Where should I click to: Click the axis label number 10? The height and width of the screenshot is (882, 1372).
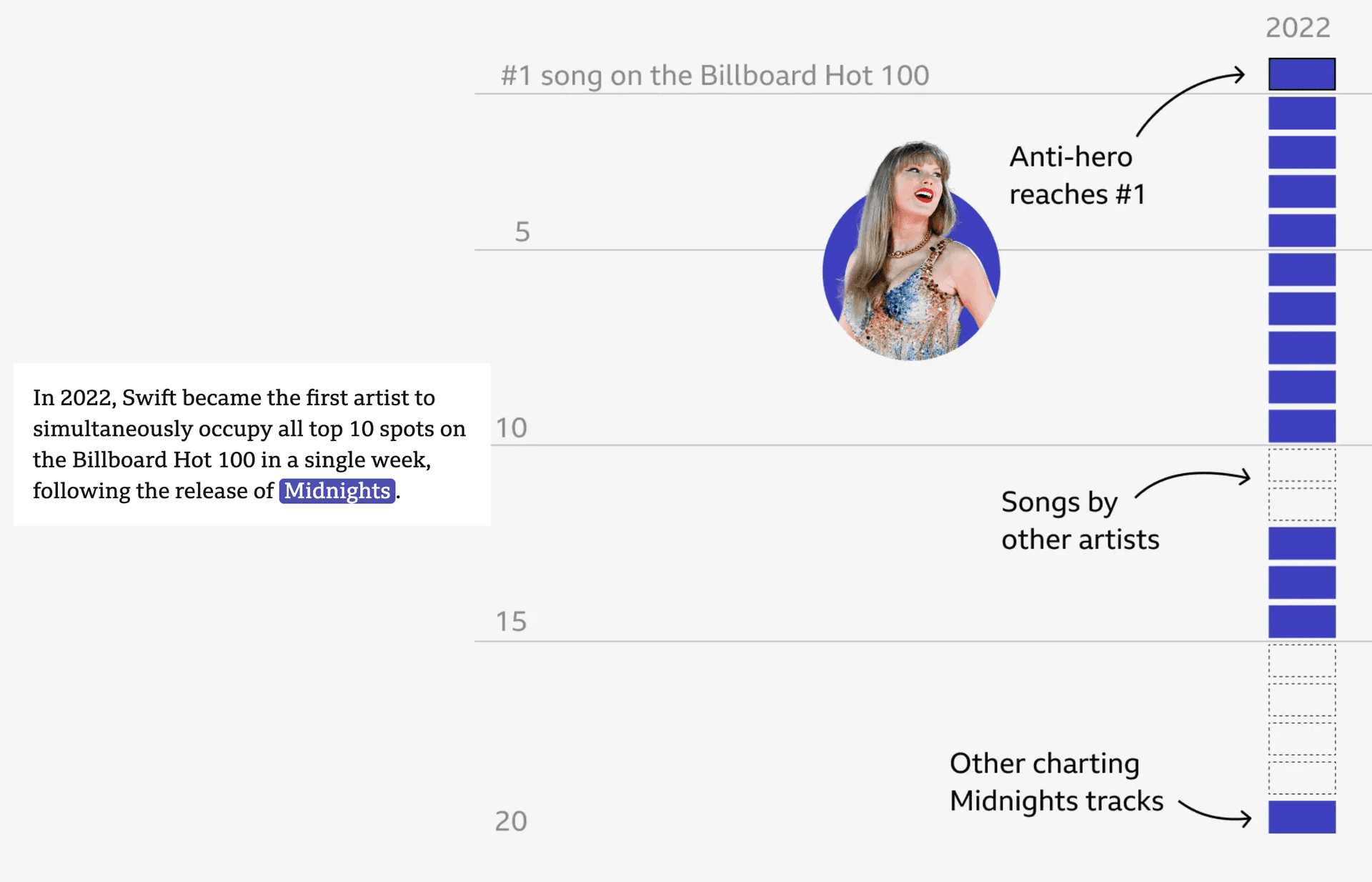coord(512,428)
